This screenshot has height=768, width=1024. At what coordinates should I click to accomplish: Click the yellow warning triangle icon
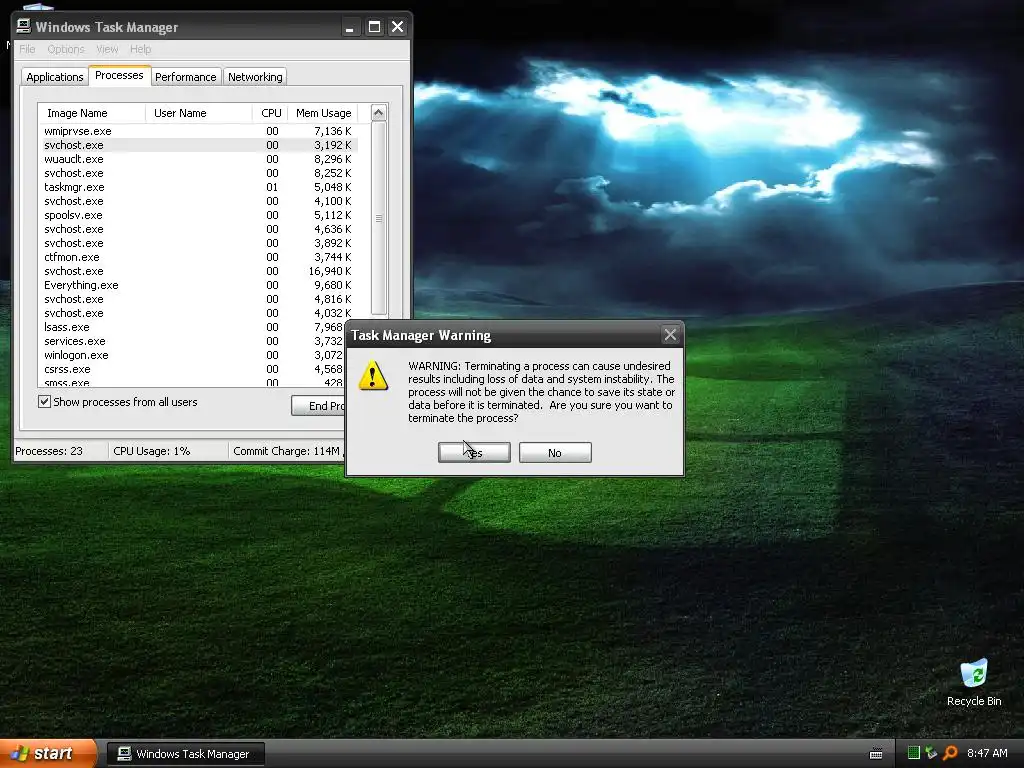click(x=373, y=376)
